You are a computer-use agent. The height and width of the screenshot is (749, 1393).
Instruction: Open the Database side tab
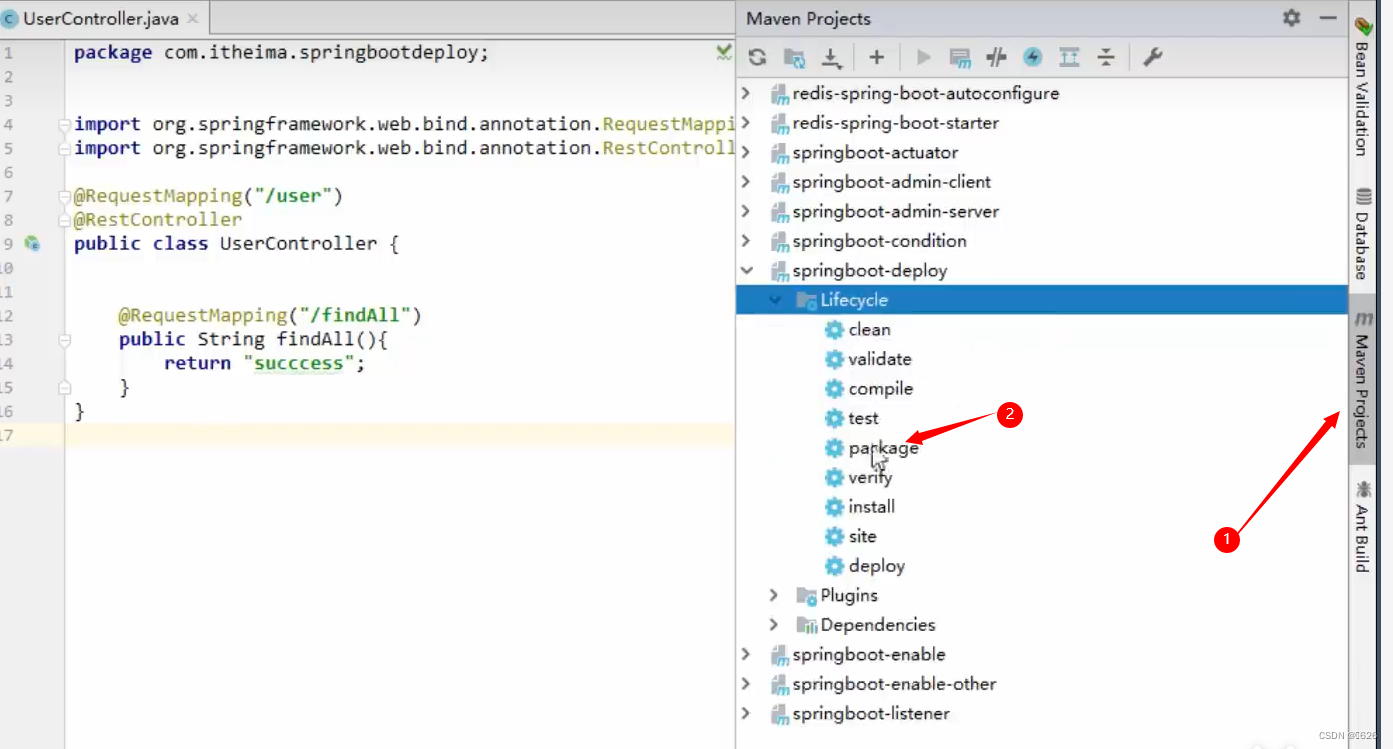tap(1362, 232)
